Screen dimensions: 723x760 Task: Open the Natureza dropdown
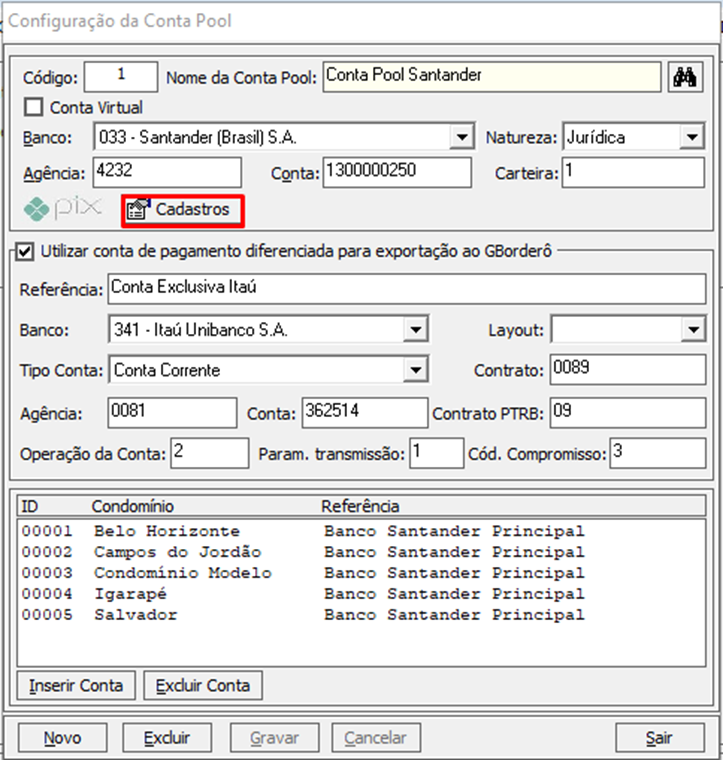(x=692, y=137)
